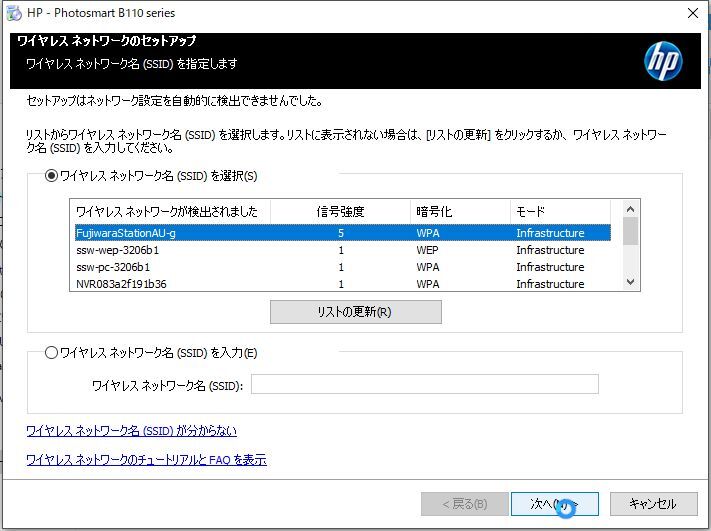The height and width of the screenshot is (531, 711).
Task: Click Infrastructure mode cell of NVR083a2f191b36
Action: (x=550, y=284)
